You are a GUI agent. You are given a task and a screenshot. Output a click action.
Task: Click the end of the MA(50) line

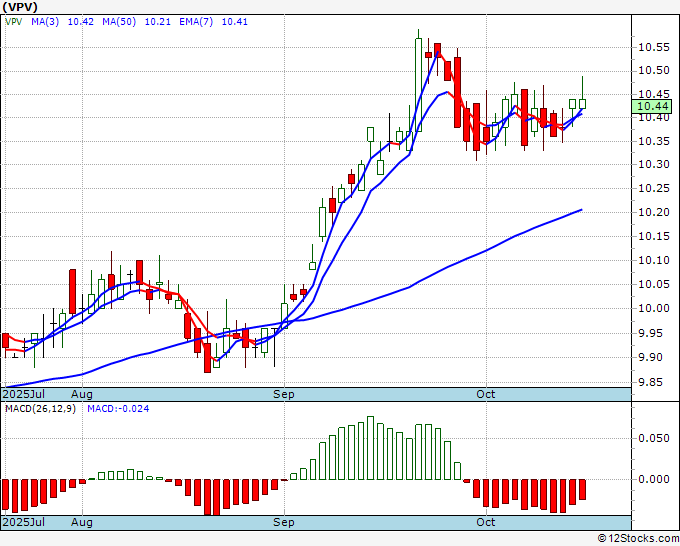(582, 210)
